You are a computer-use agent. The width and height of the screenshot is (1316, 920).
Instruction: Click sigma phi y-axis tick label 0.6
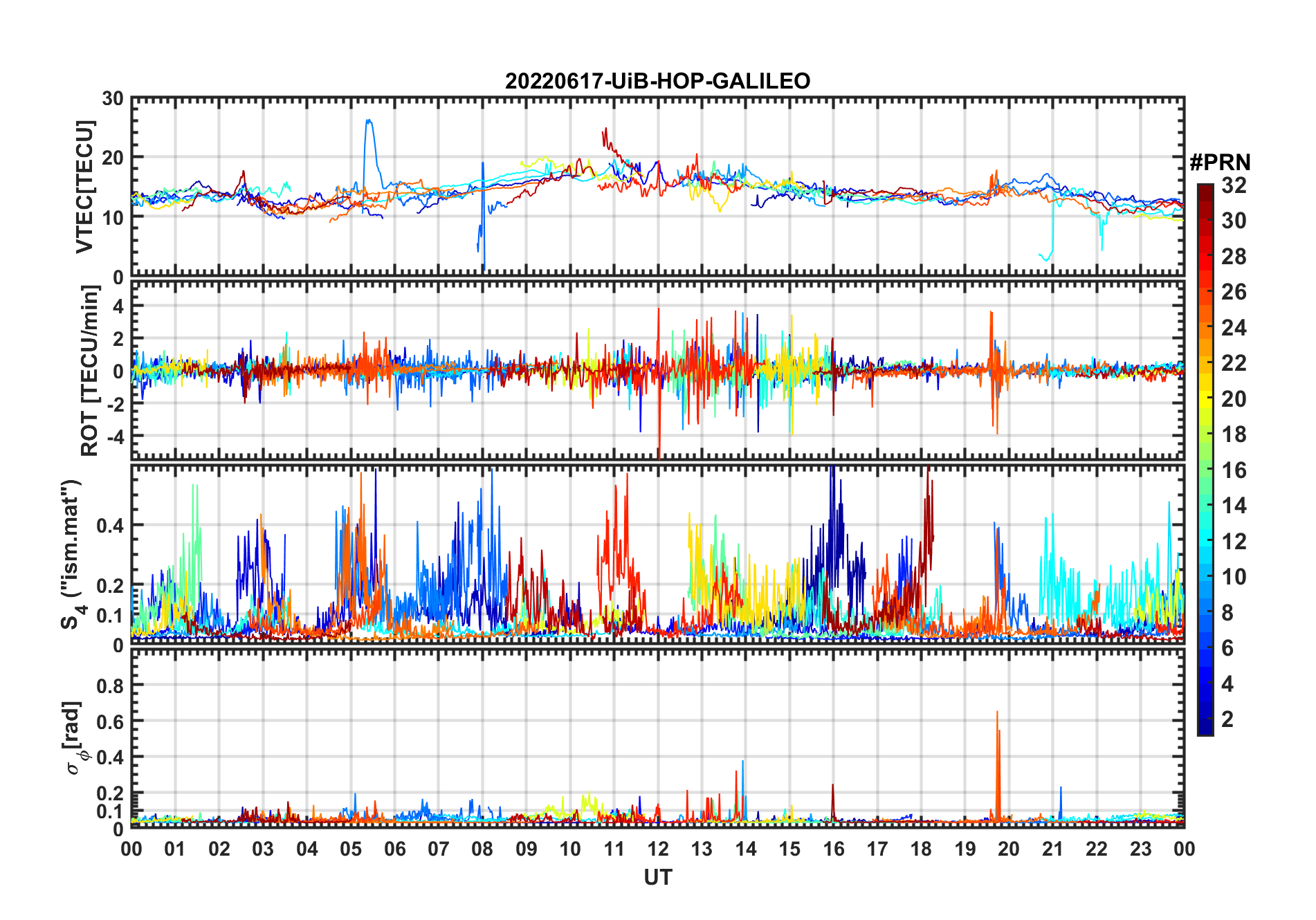point(110,721)
